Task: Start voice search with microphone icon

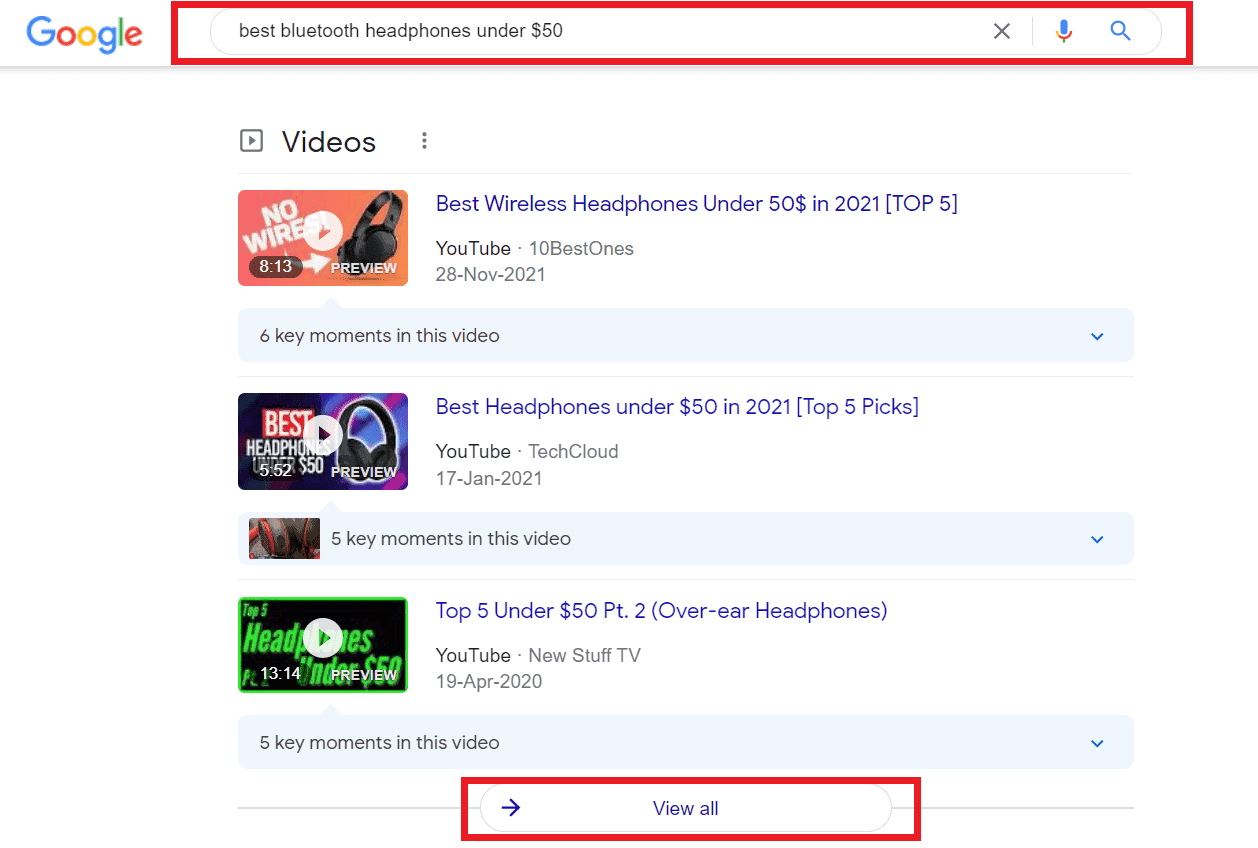Action: tap(1064, 31)
